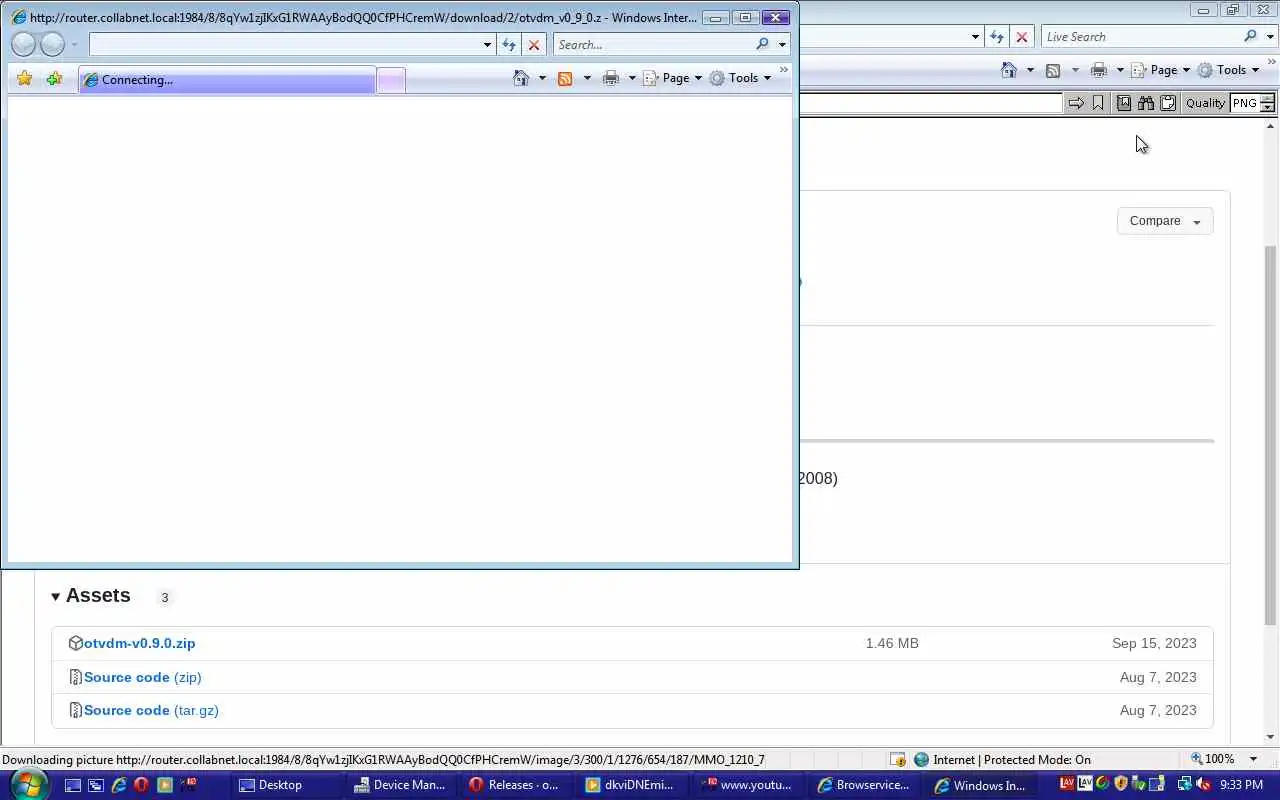The height and width of the screenshot is (800, 1280).
Task: Open Favorites Center star in popup window
Action: 24,78
